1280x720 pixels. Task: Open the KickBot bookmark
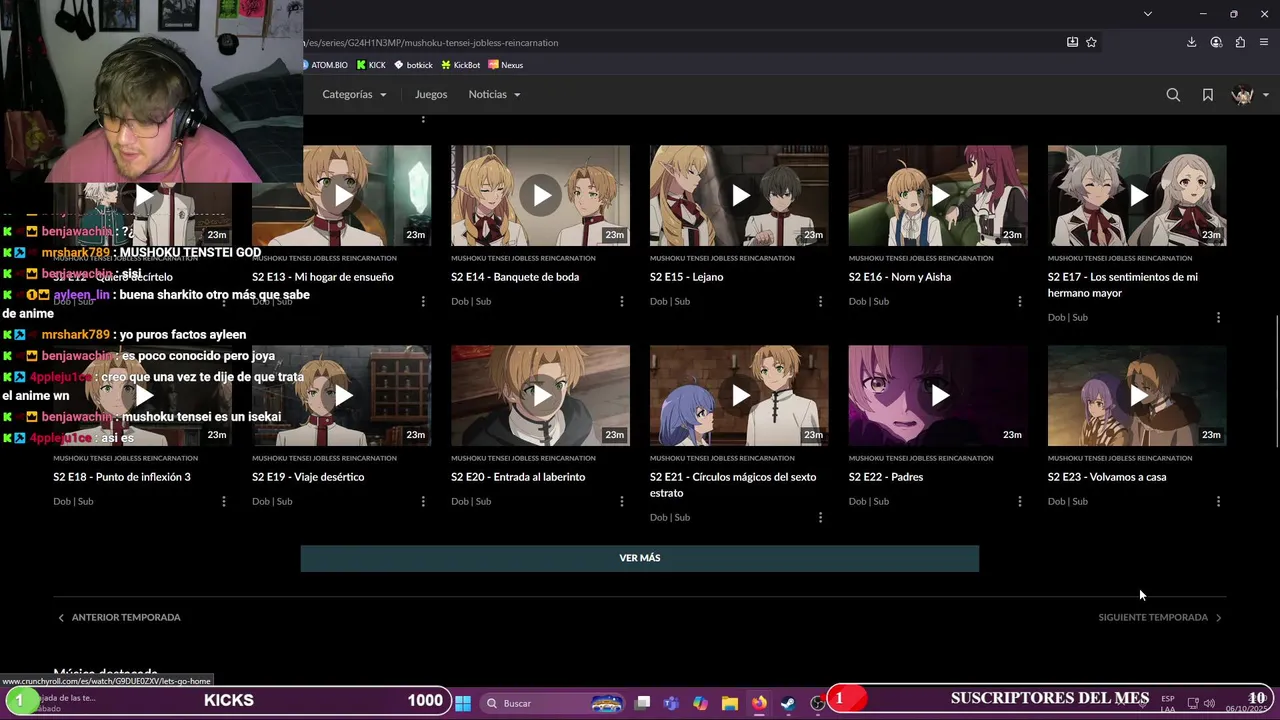[x=461, y=65]
